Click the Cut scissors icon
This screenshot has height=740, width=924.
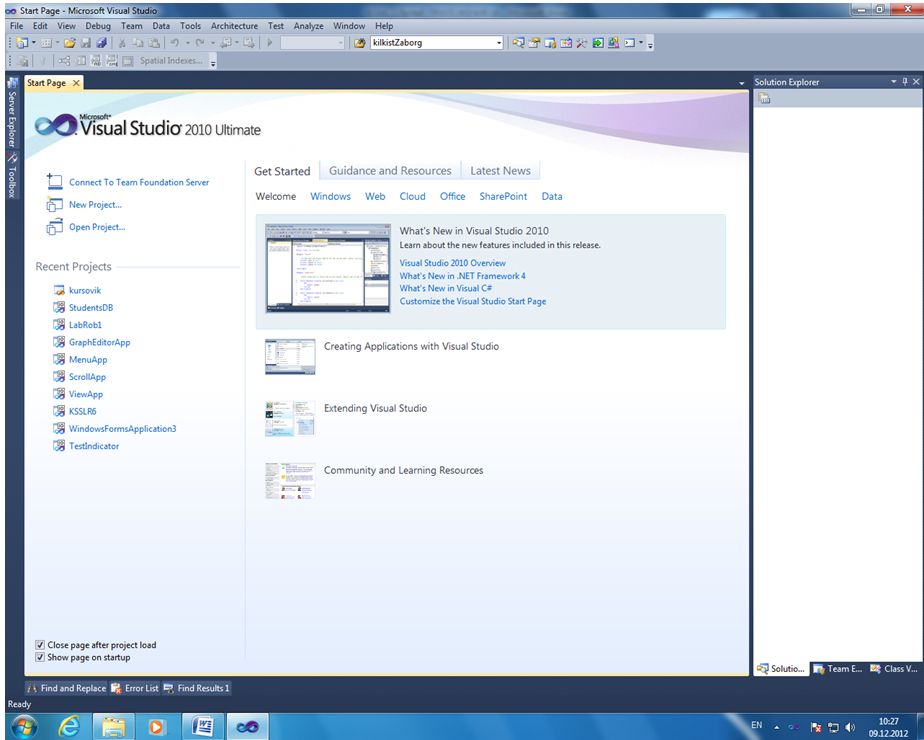(122, 42)
